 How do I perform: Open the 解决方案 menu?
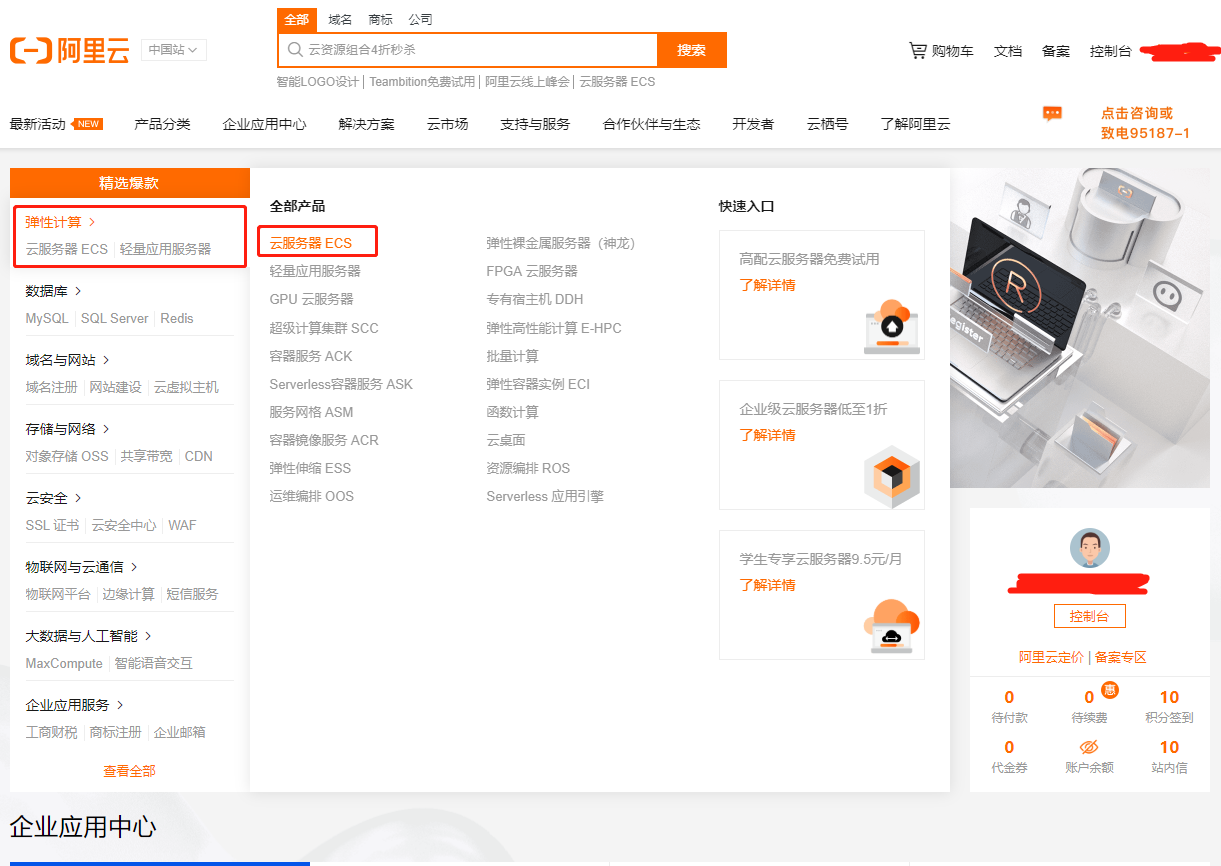coord(366,124)
